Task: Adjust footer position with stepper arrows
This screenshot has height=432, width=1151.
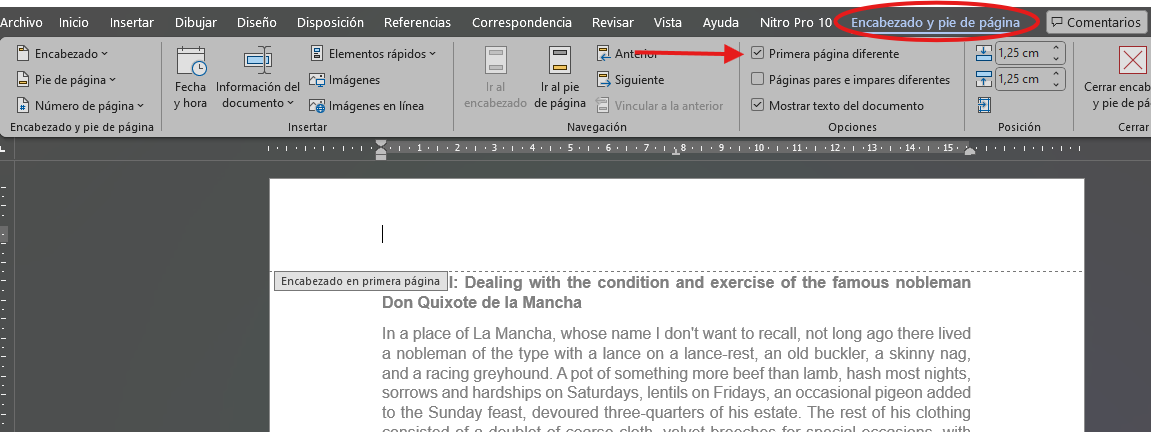Action: click(1056, 78)
